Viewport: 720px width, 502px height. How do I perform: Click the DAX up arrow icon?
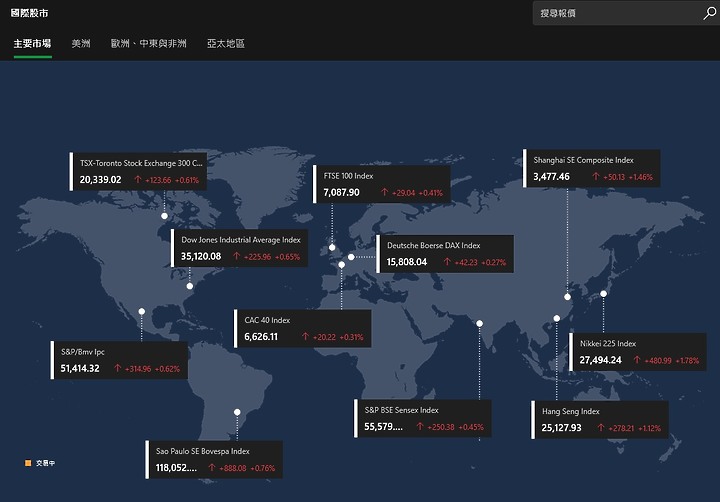pos(447,262)
